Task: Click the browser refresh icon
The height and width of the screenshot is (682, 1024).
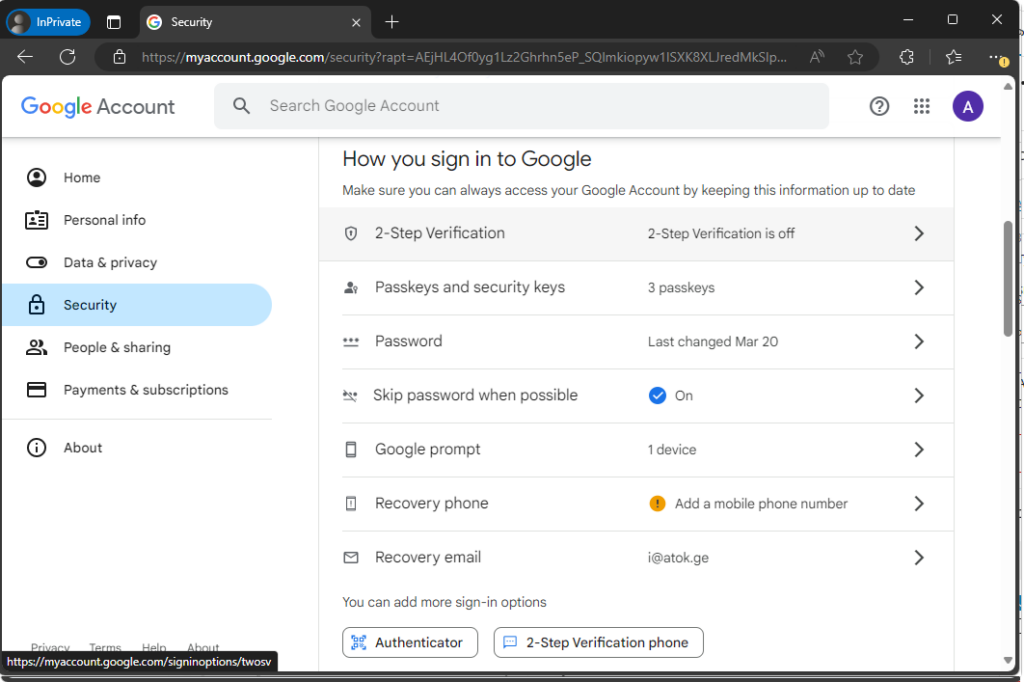Action: (67, 57)
